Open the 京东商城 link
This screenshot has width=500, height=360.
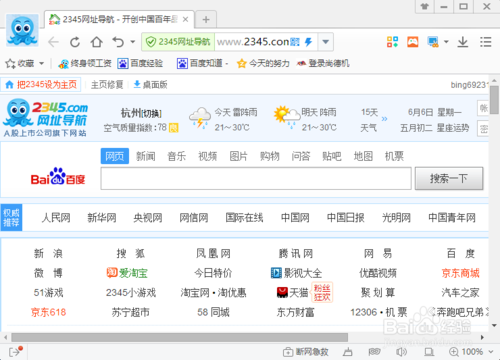pos(460,273)
